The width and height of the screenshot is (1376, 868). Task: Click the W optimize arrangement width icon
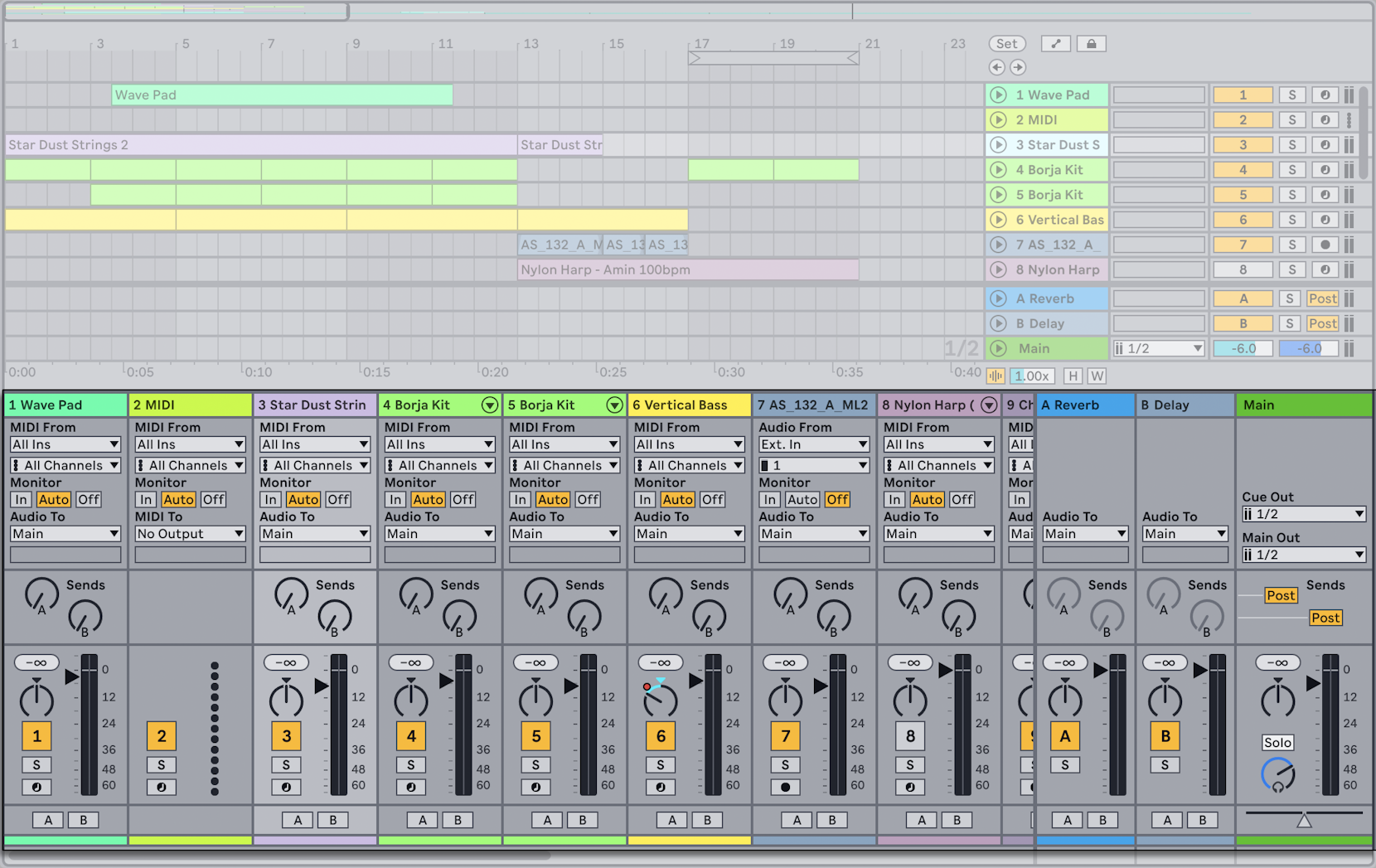1097,376
